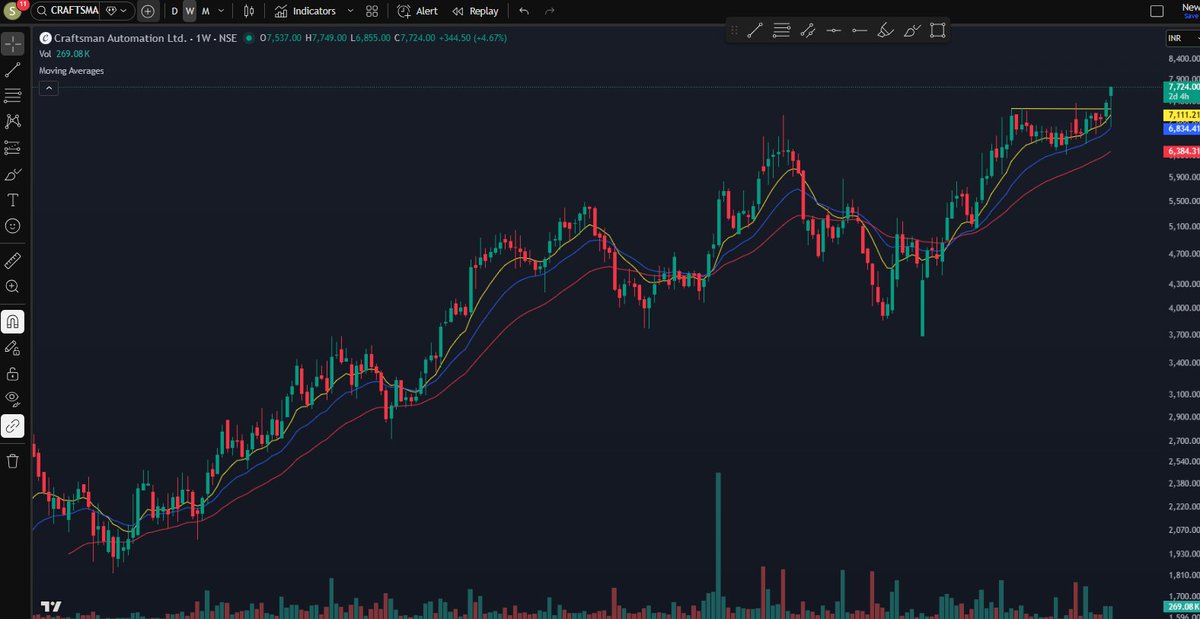Open the candlestick chart type selector
The height and width of the screenshot is (619, 1200).
[249, 11]
